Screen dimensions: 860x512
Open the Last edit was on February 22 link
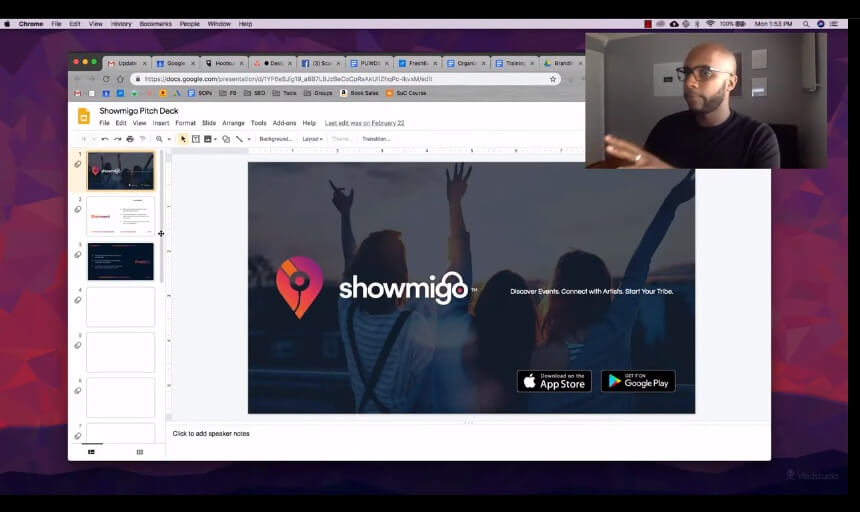(x=364, y=123)
